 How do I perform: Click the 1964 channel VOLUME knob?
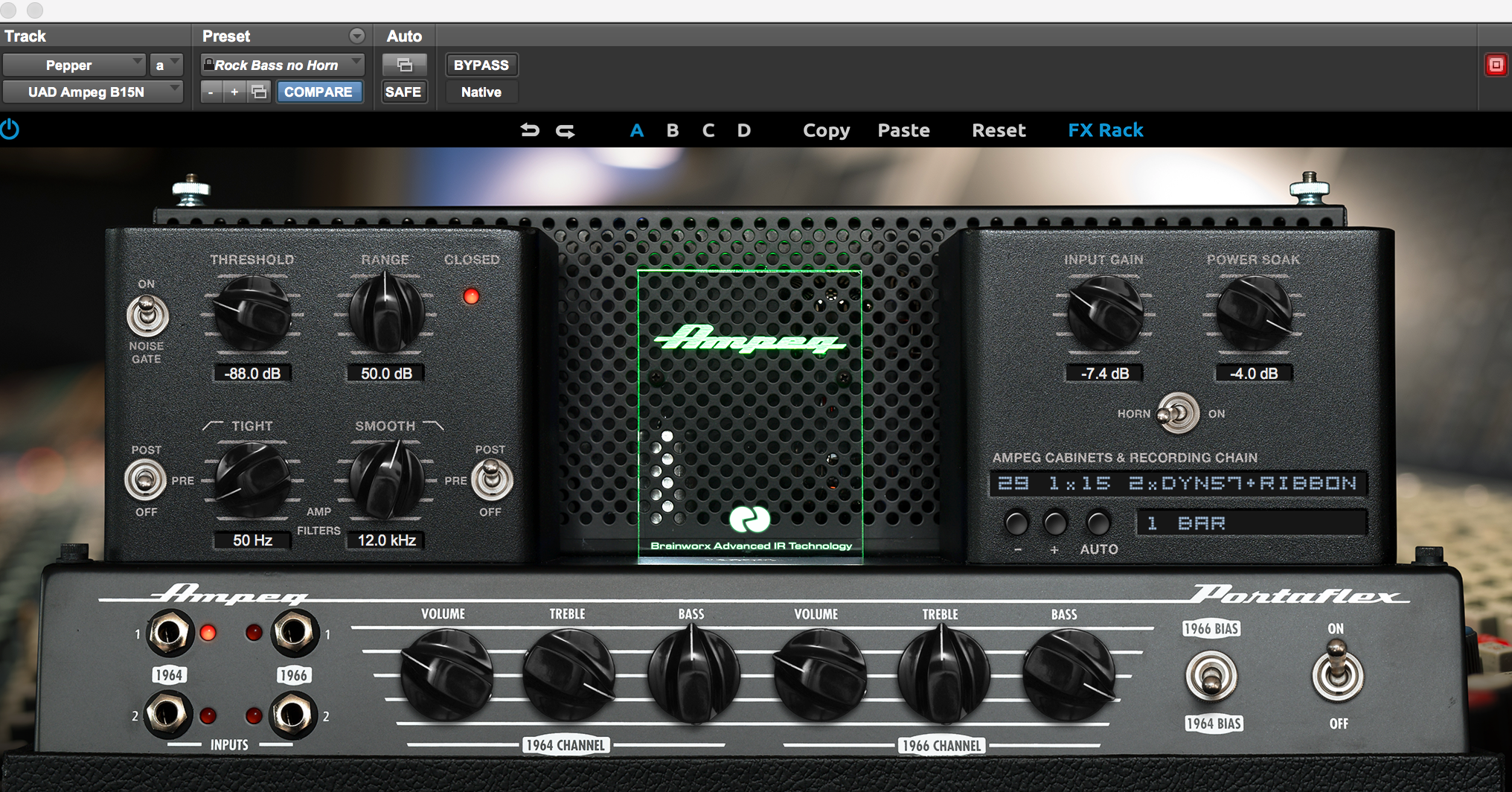(446, 675)
